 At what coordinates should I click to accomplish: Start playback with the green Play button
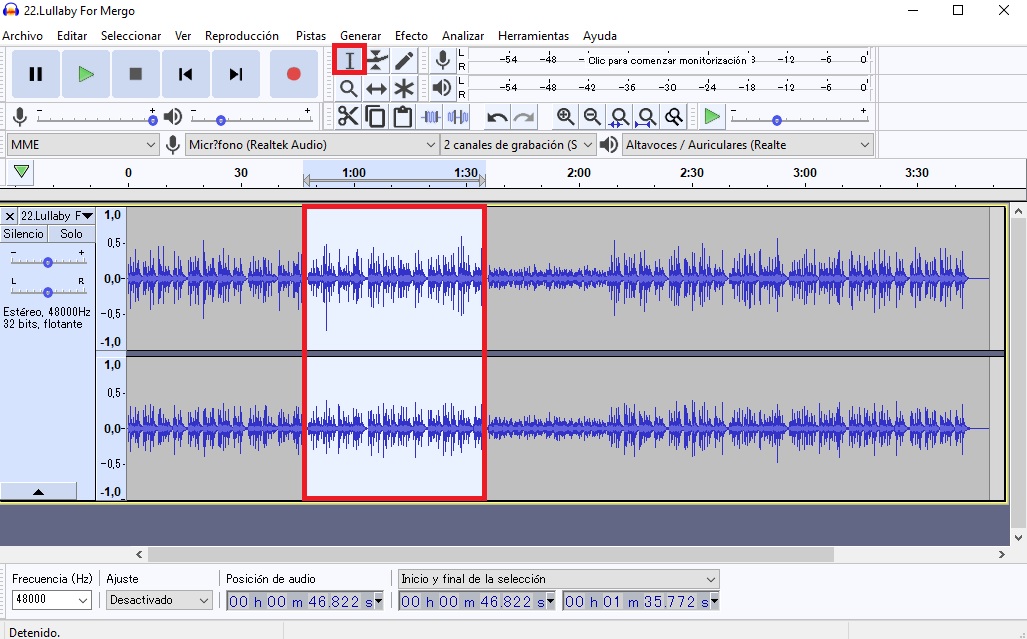(86, 74)
